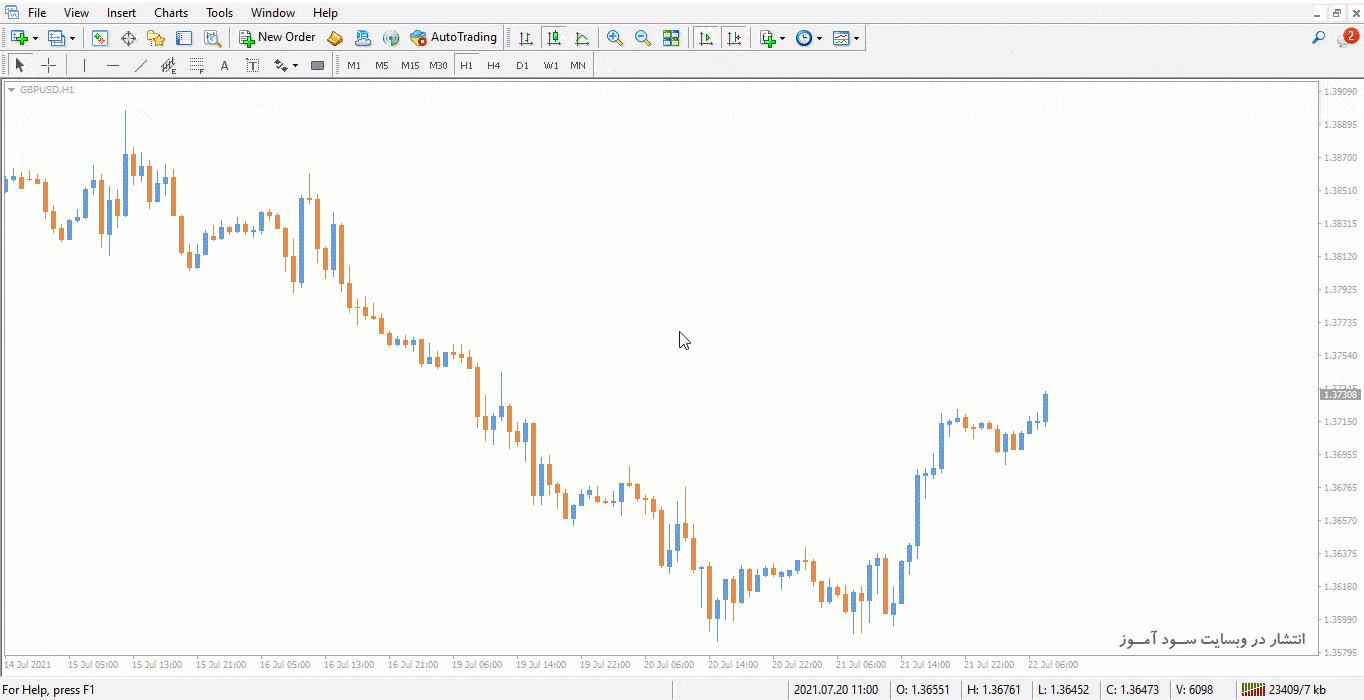Switch chart to Candlesticks mode
Image resolution: width=1364 pixels, height=700 pixels.
point(553,38)
